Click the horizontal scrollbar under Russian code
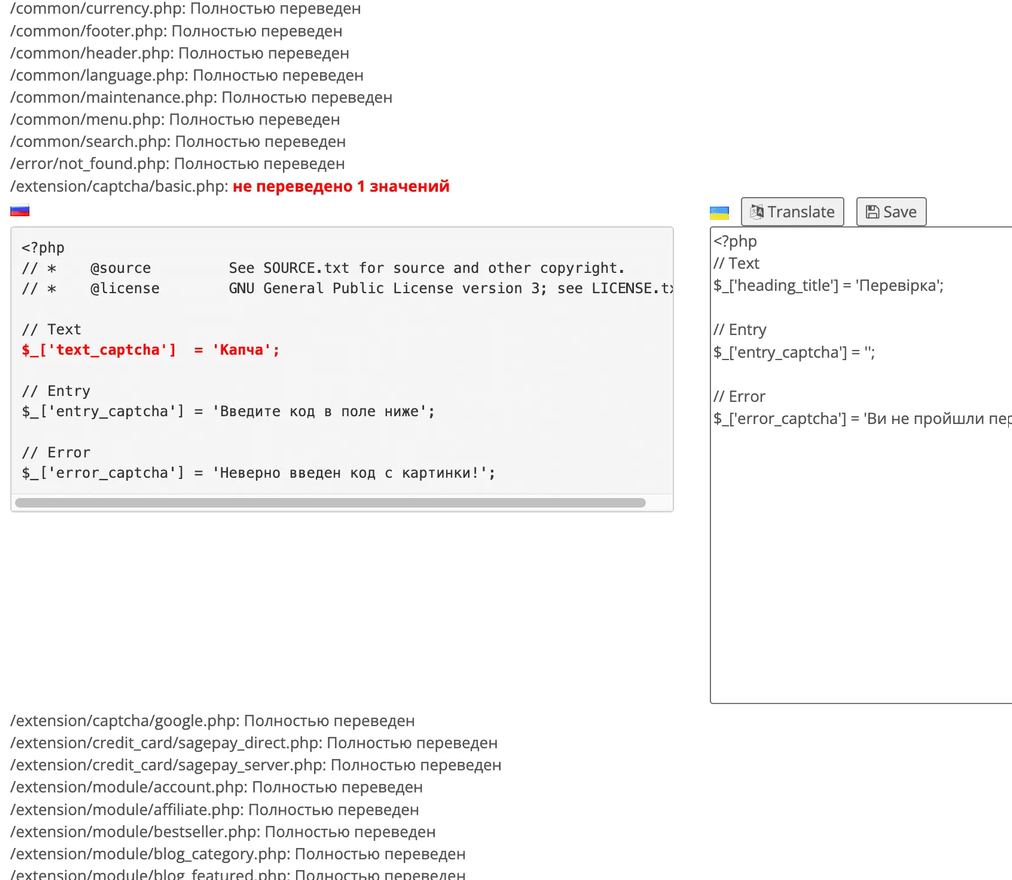 click(330, 502)
